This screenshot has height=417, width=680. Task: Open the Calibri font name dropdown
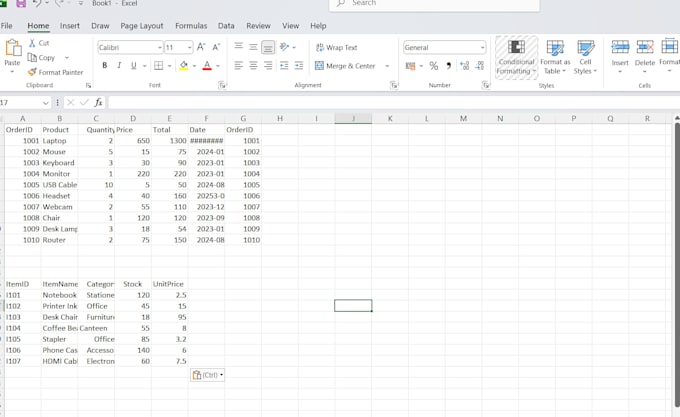[x=160, y=47]
